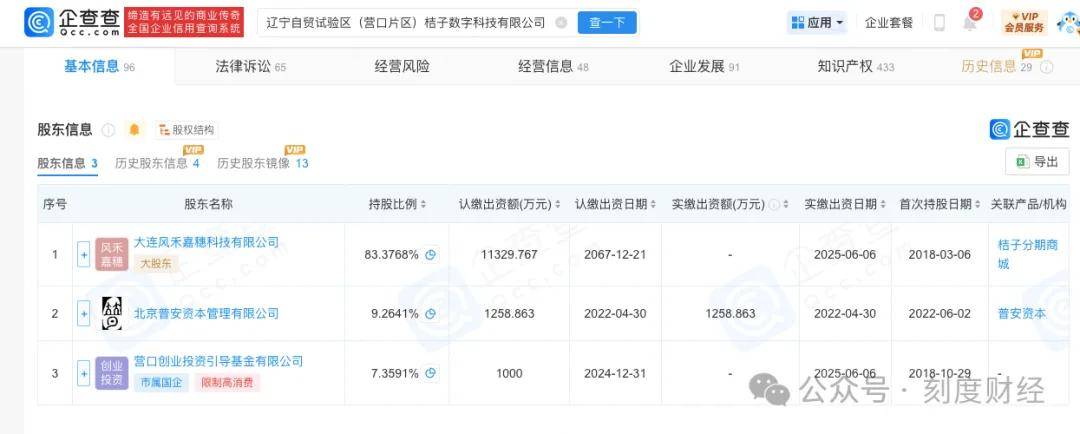The height and width of the screenshot is (434, 1080).
Task: Click the 2018-10-29 first holding date
Action: [939, 373]
